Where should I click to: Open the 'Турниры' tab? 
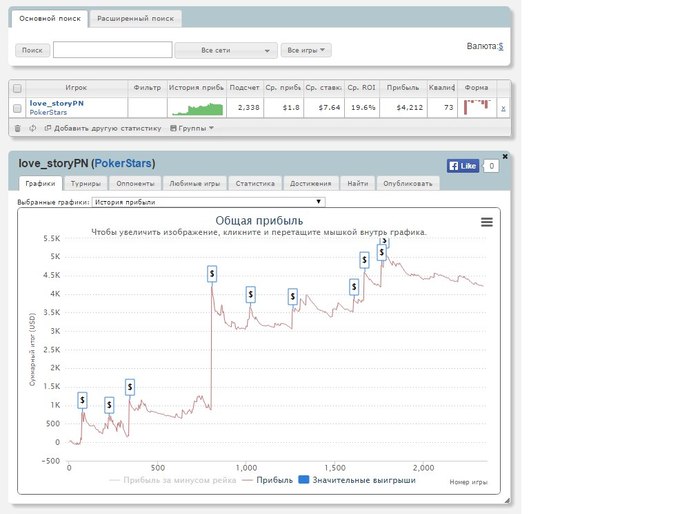[86, 184]
